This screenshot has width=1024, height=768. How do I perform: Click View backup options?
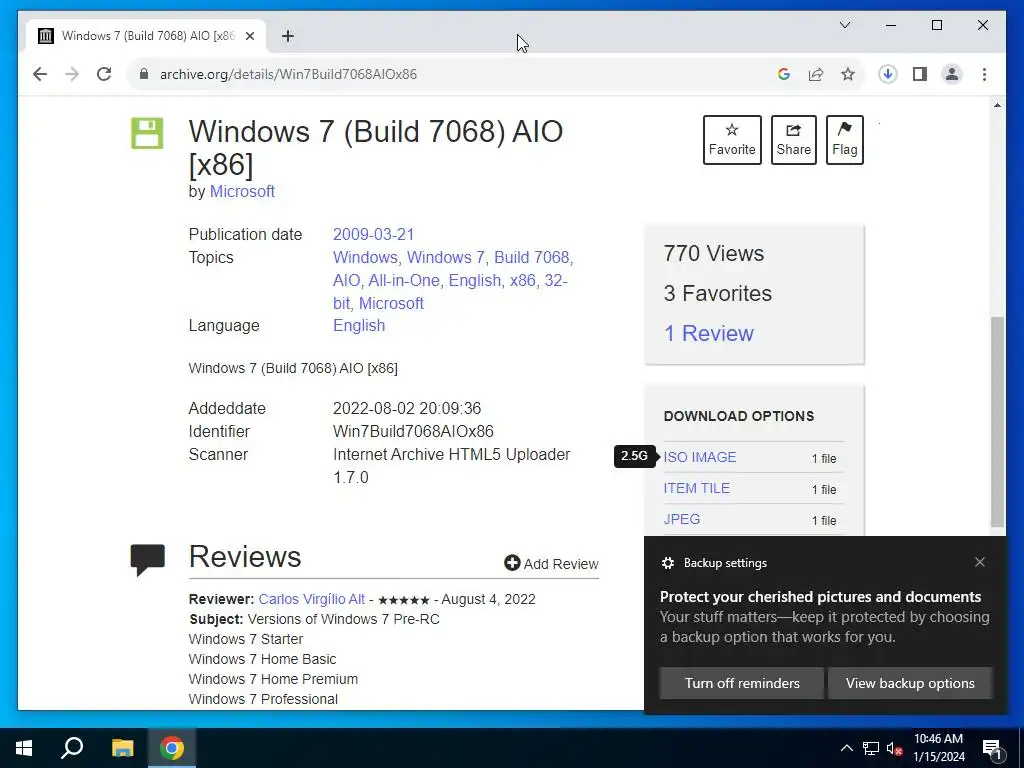910,683
